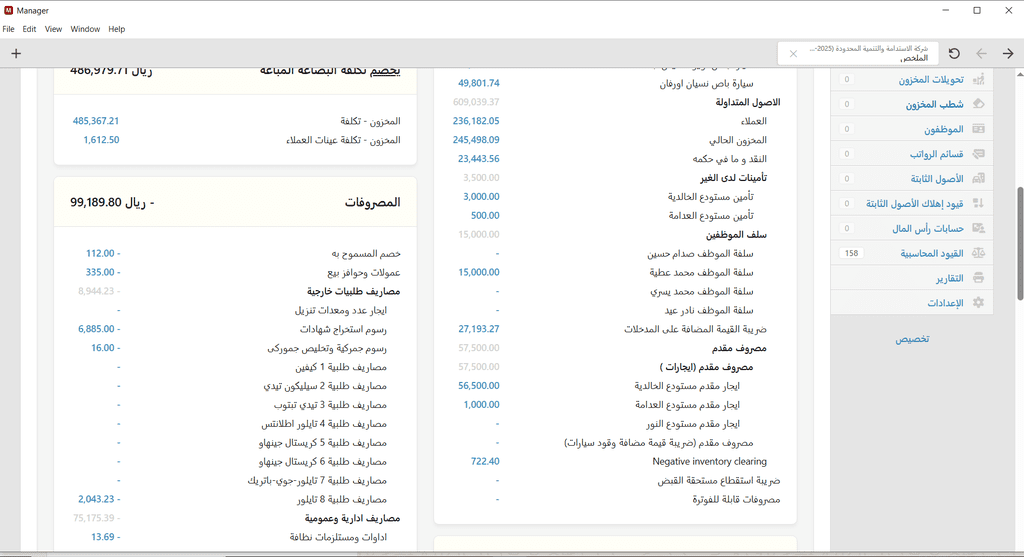Click the تخصيص link
The image size is (1024, 557).
tap(911, 339)
